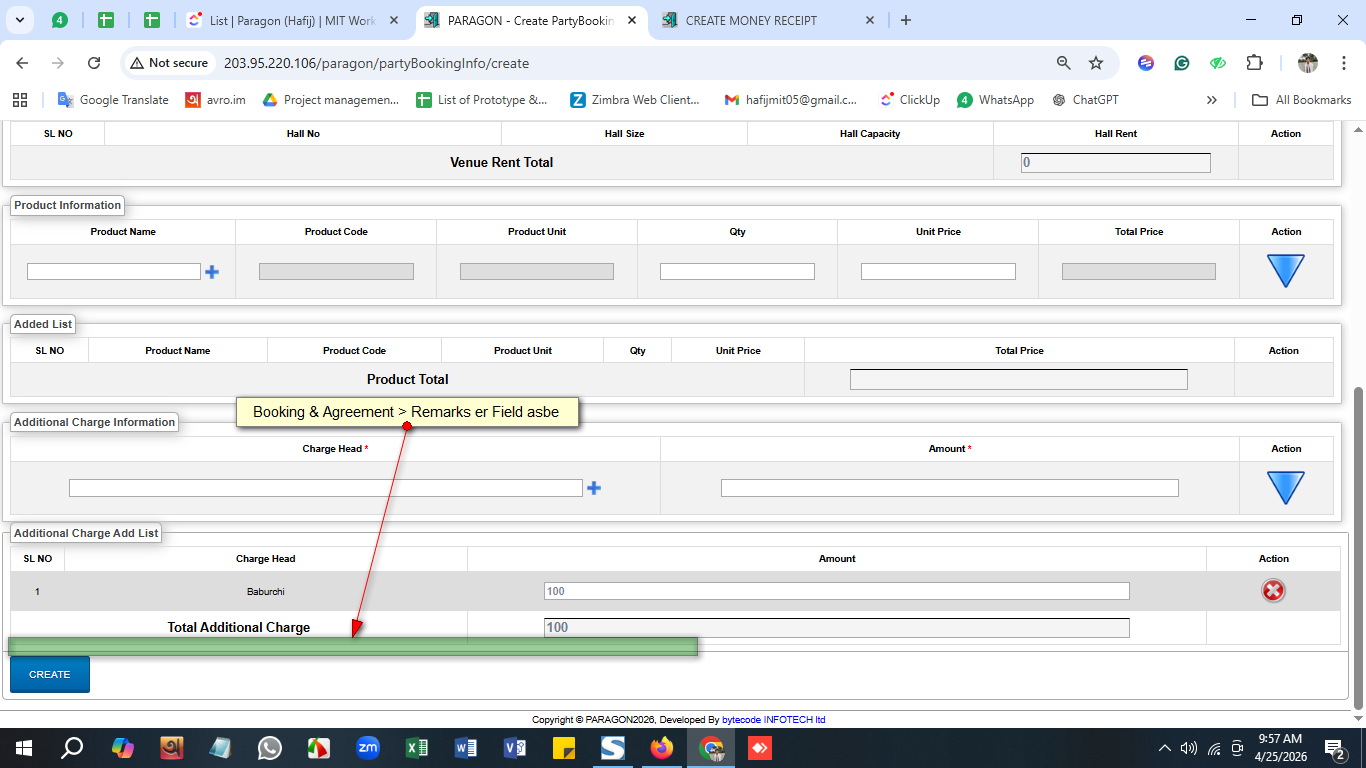This screenshot has width=1366, height=768.
Task: Delete the Baburchi charge row
Action: (1273, 591)
